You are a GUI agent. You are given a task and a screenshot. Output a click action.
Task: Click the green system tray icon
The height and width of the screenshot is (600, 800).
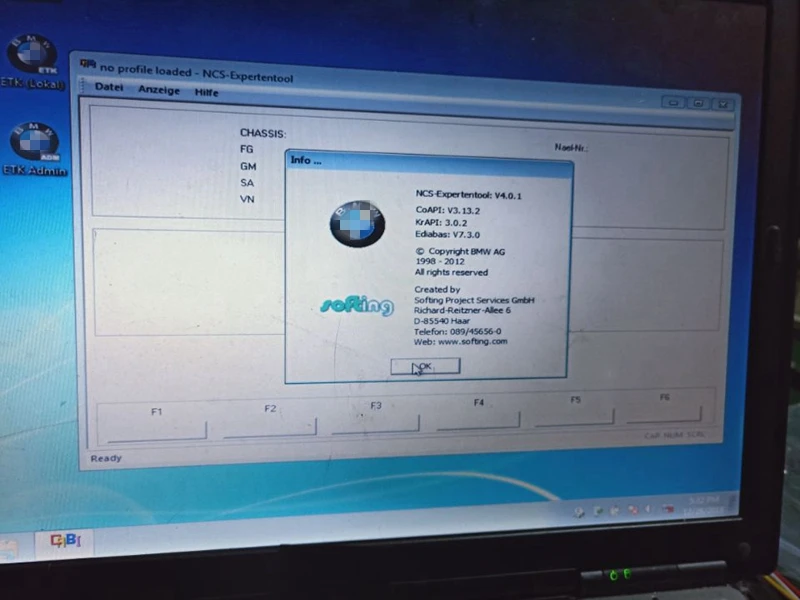[597, 511]
